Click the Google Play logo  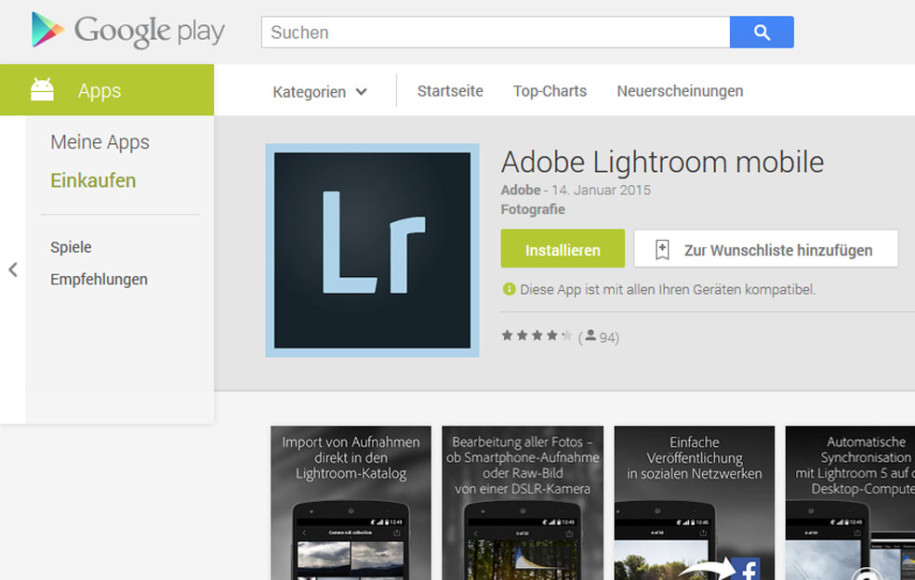[x=128, y=30]
